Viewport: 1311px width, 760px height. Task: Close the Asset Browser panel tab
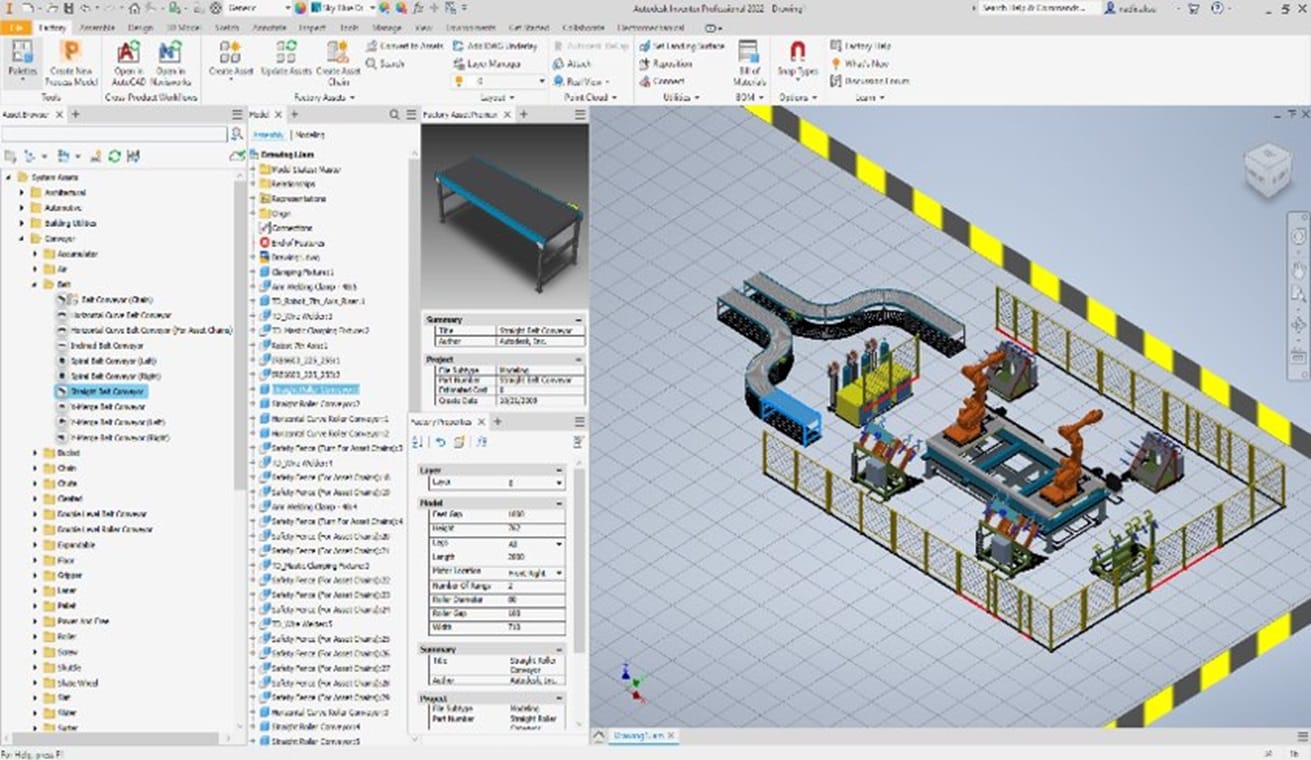[x=60, y=115]
